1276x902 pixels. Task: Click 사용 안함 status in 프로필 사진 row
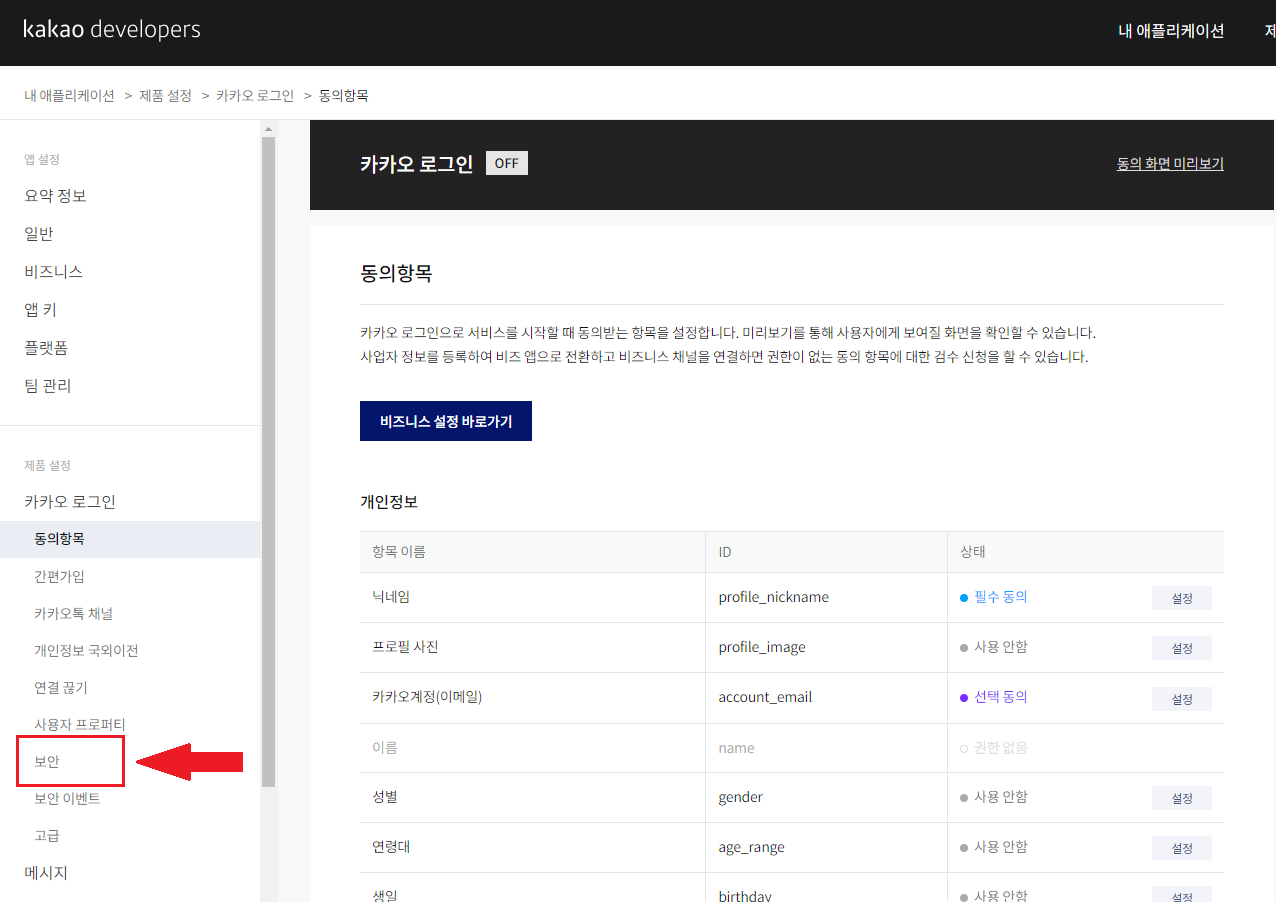click(x=1001, y=647)
